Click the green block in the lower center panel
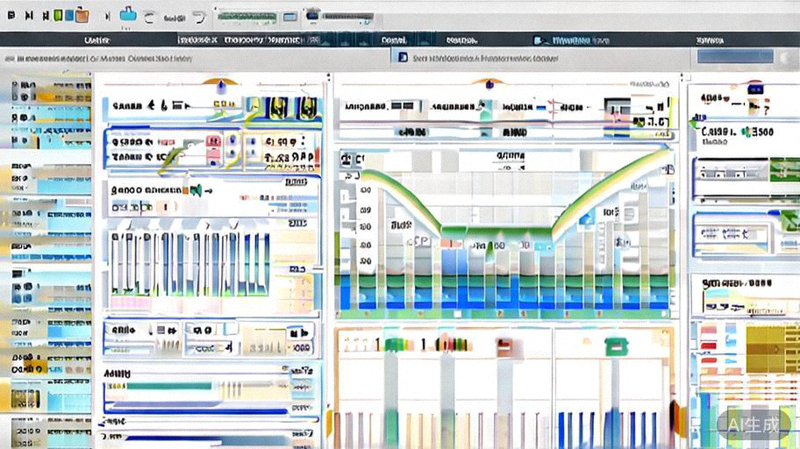The image size is (800, 449). 612,348
